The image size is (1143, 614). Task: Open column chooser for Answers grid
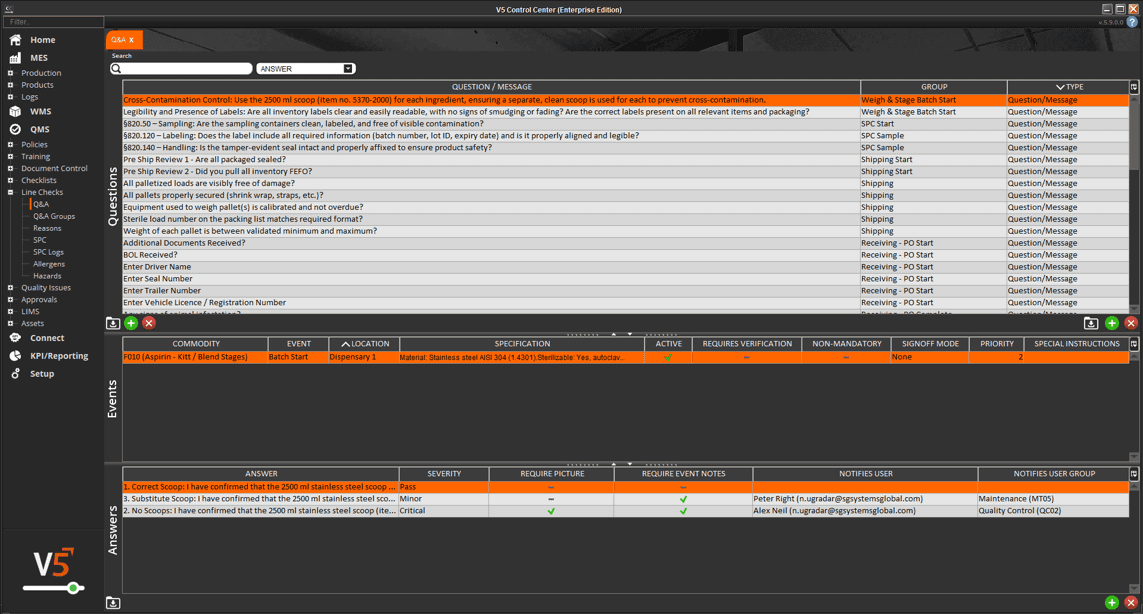1134,474
